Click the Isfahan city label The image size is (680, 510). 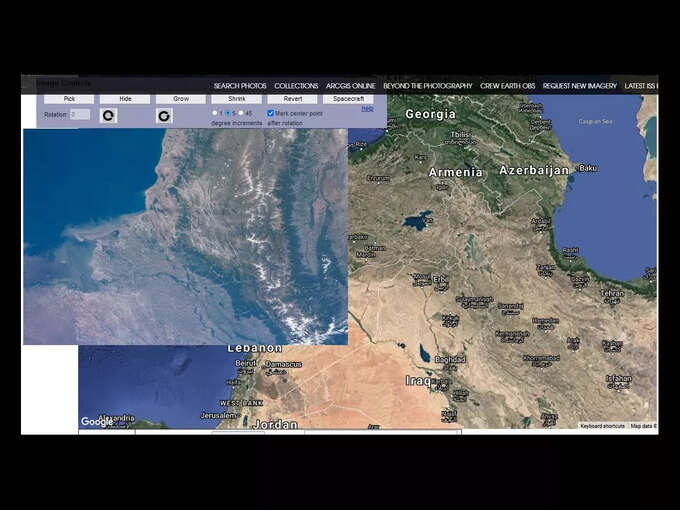tap(619, 379)
